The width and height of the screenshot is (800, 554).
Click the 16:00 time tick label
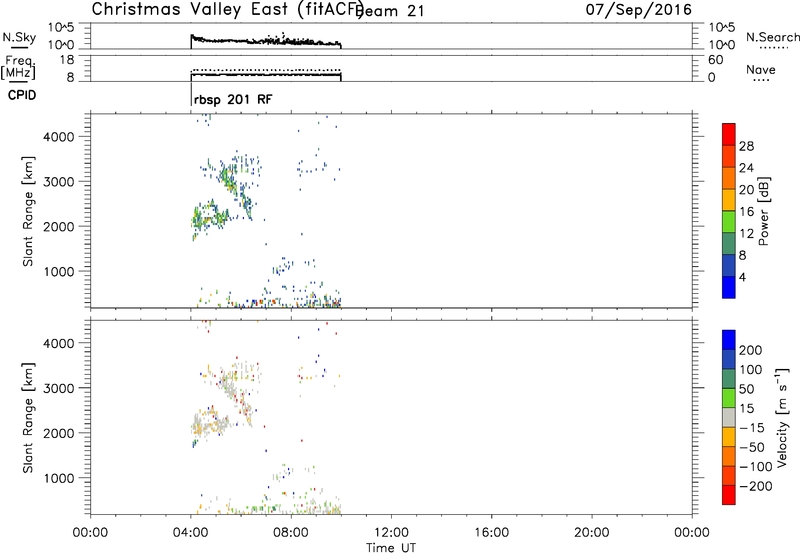(491, 533)
